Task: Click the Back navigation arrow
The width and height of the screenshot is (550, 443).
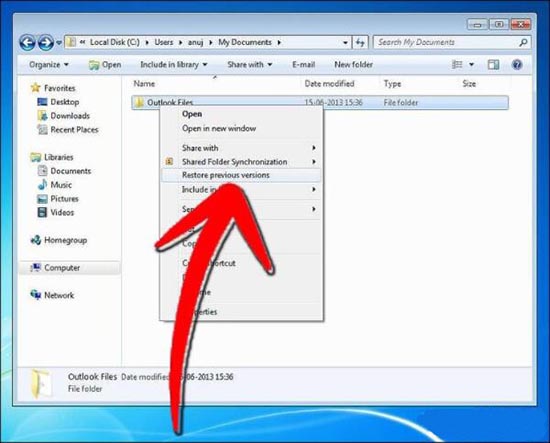Action: [x=27, y=43]
